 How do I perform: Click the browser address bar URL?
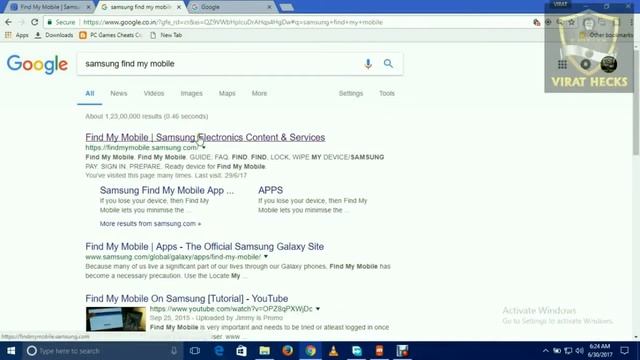pyautogui.click(x=233, y=22)
